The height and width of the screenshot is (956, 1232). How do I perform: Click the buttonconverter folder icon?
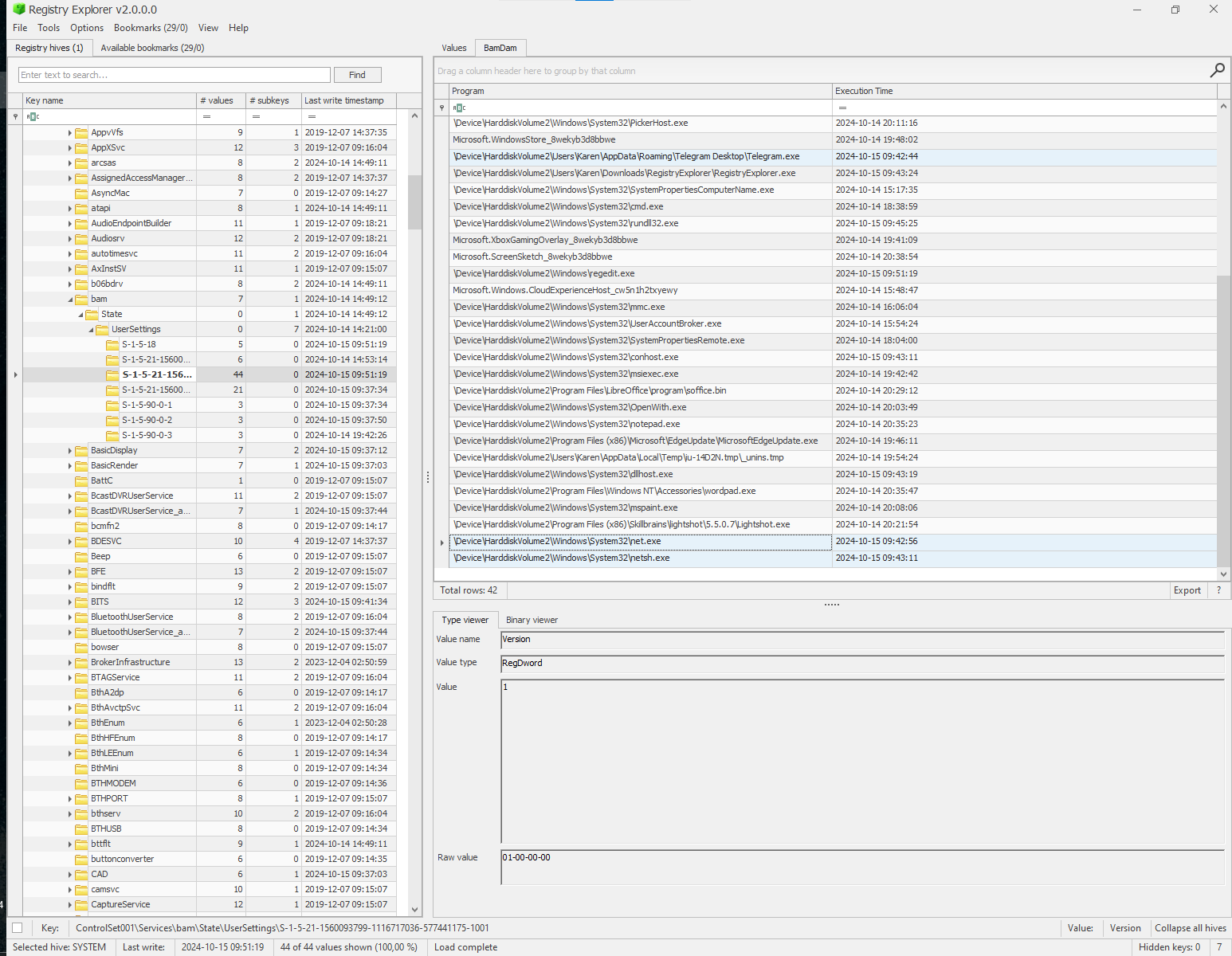(81, 860)
